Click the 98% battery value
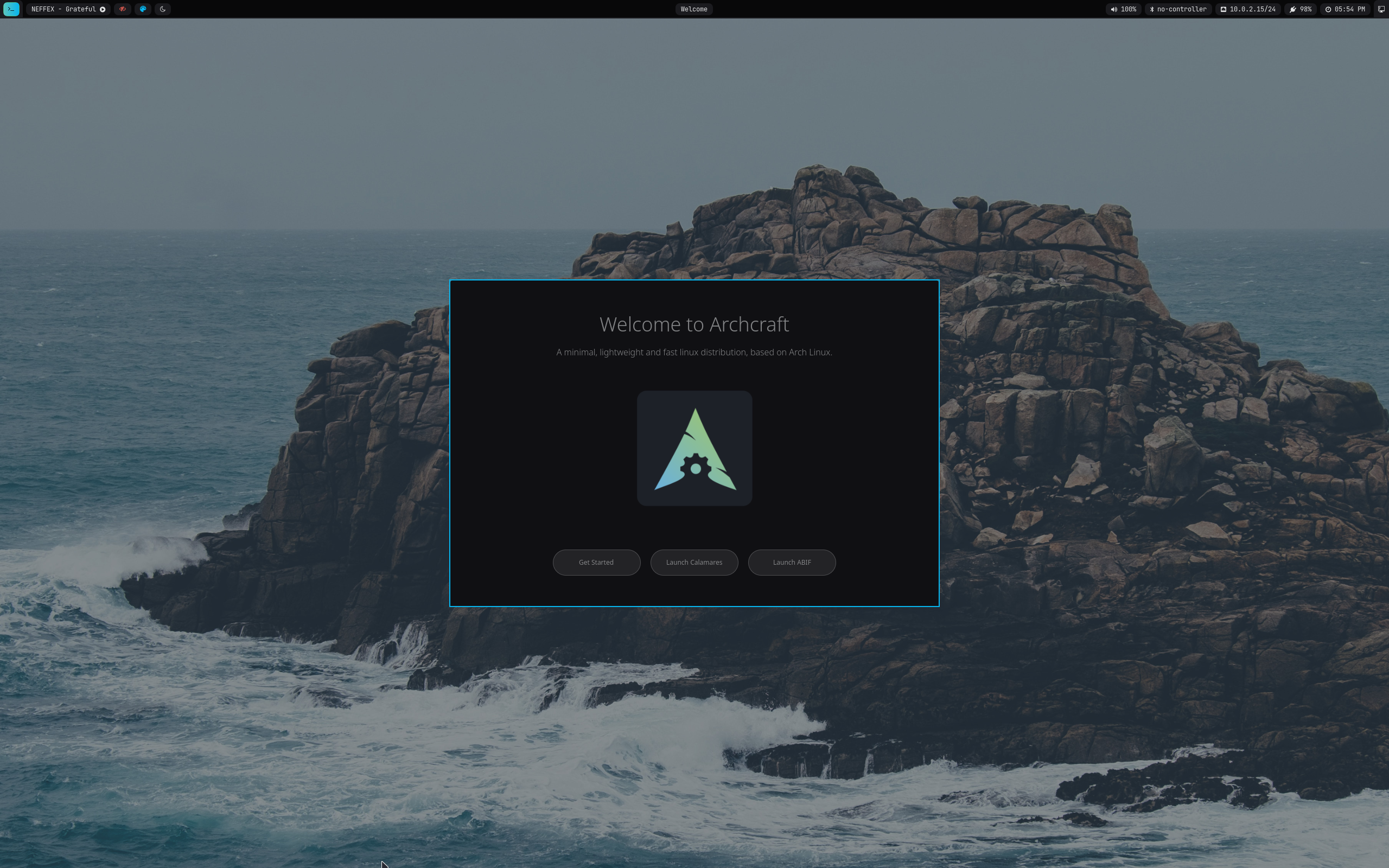This screenshot has width=1389, height=868. [x=1306, y=9]
